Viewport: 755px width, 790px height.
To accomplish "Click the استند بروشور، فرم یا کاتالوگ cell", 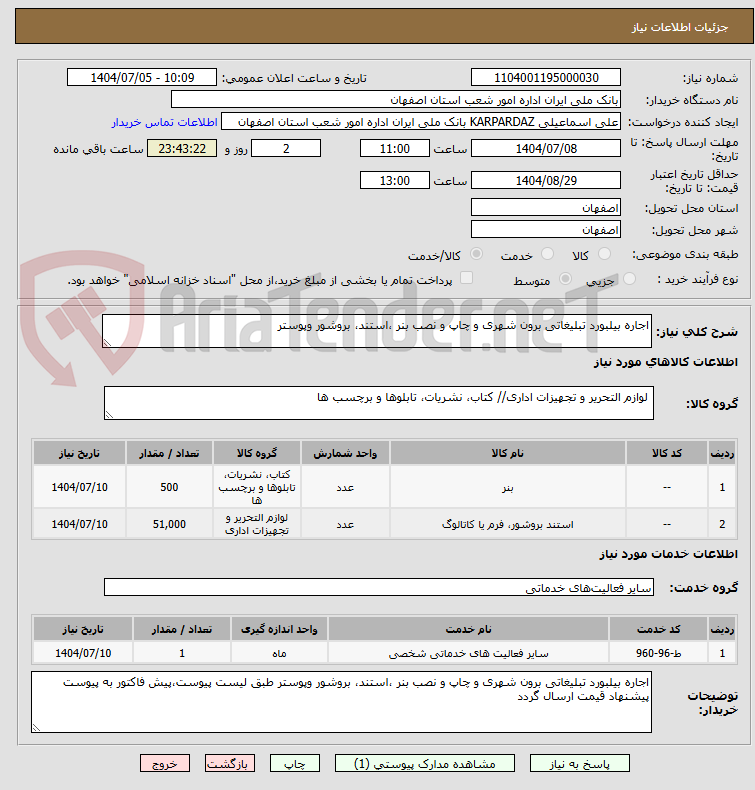I will click(x=508, y=524).
